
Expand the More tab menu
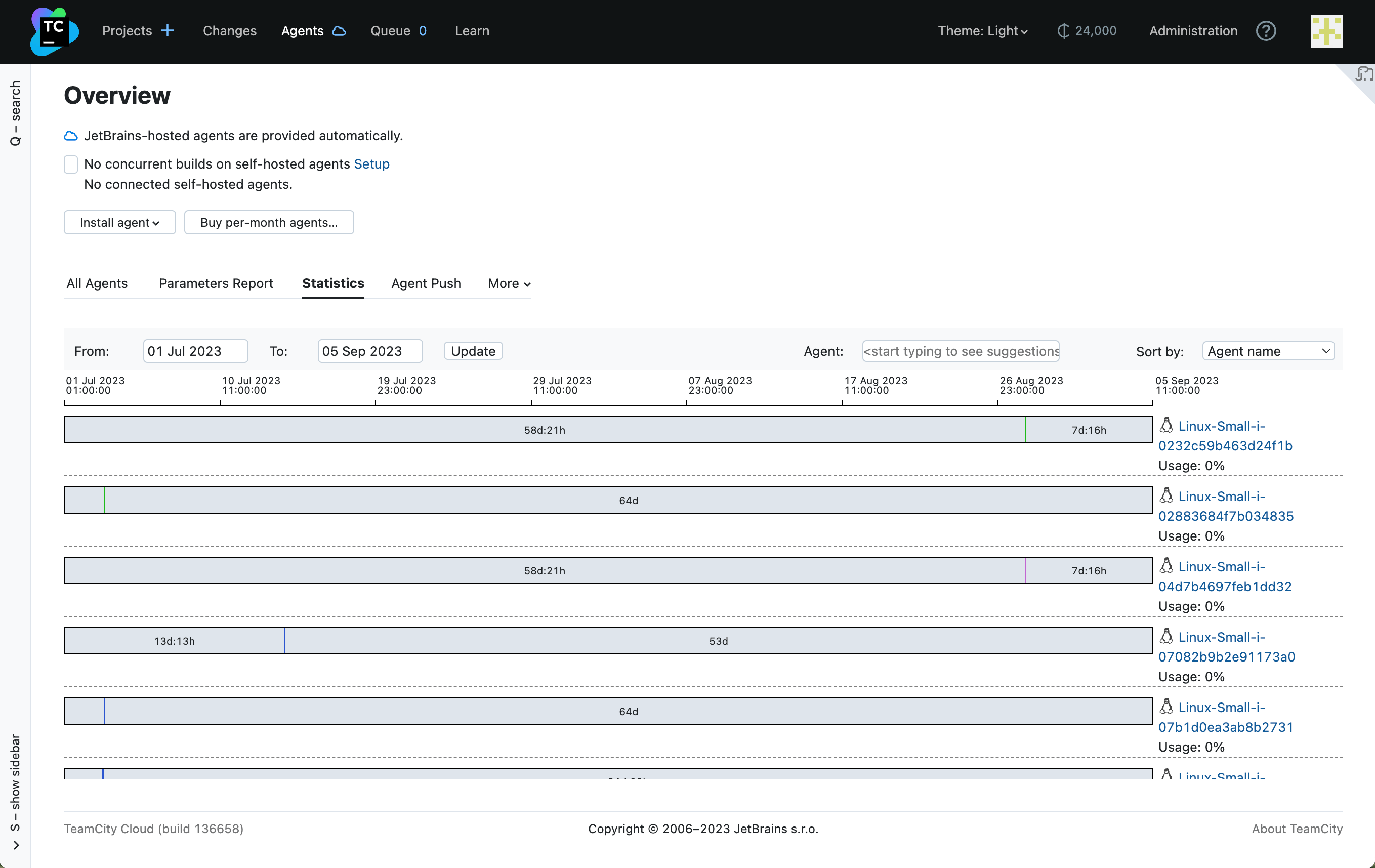point(509,284)
